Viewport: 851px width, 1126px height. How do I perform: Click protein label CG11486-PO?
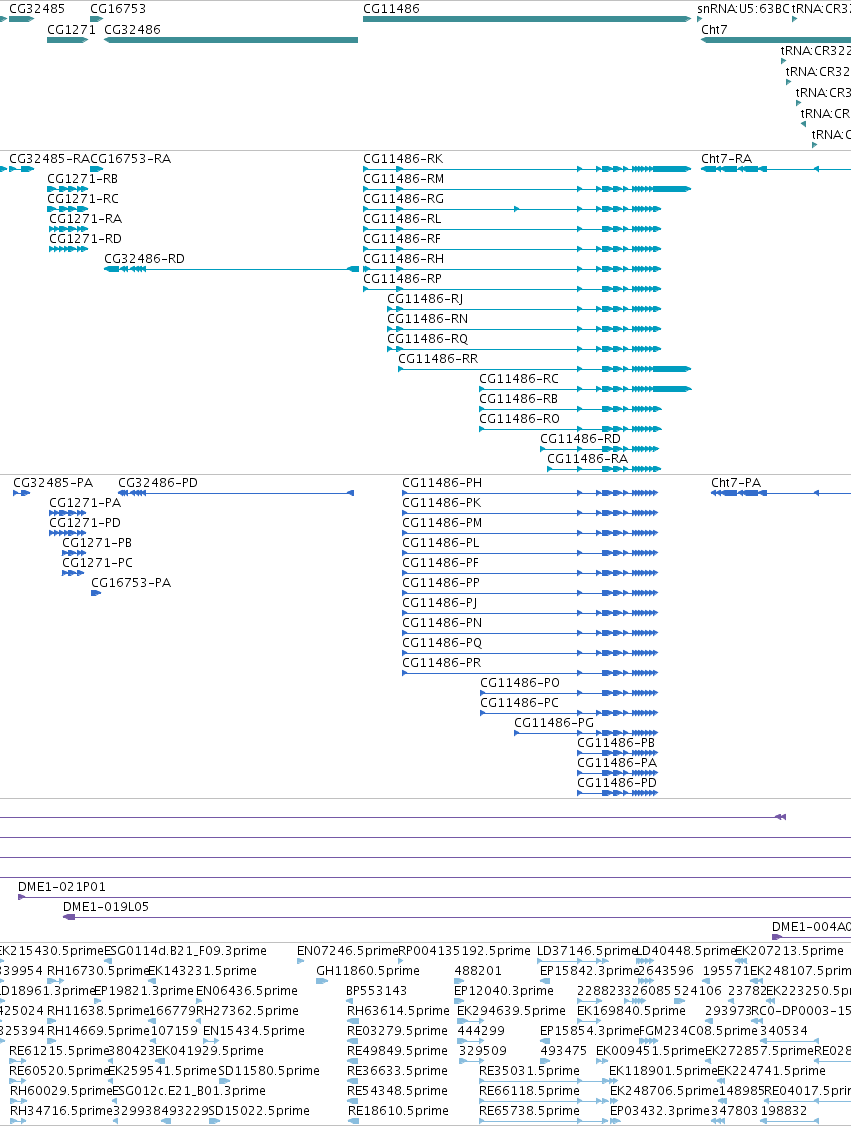click(520, 683)
